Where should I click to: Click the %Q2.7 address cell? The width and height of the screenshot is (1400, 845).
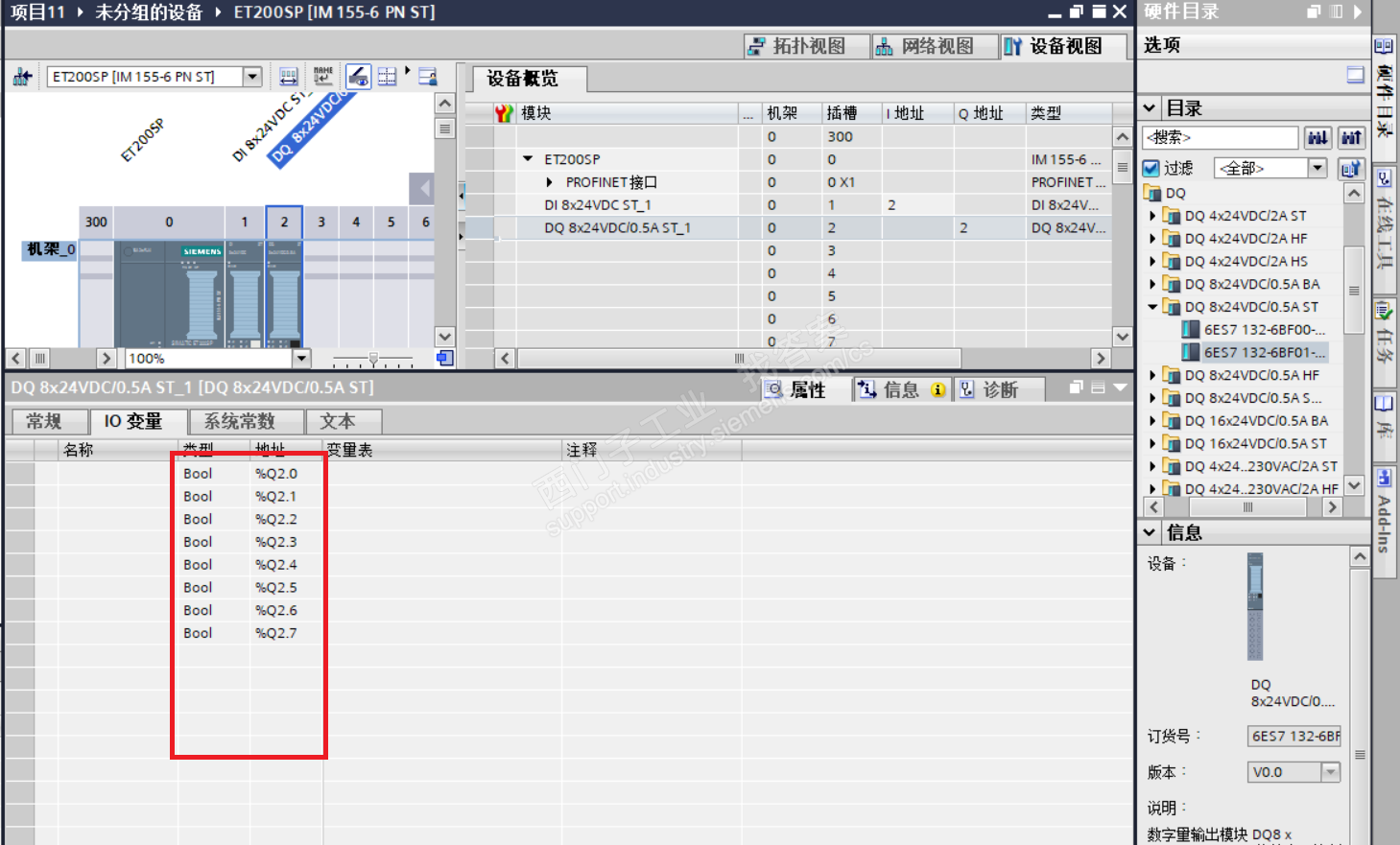click(x=286, y=633)
